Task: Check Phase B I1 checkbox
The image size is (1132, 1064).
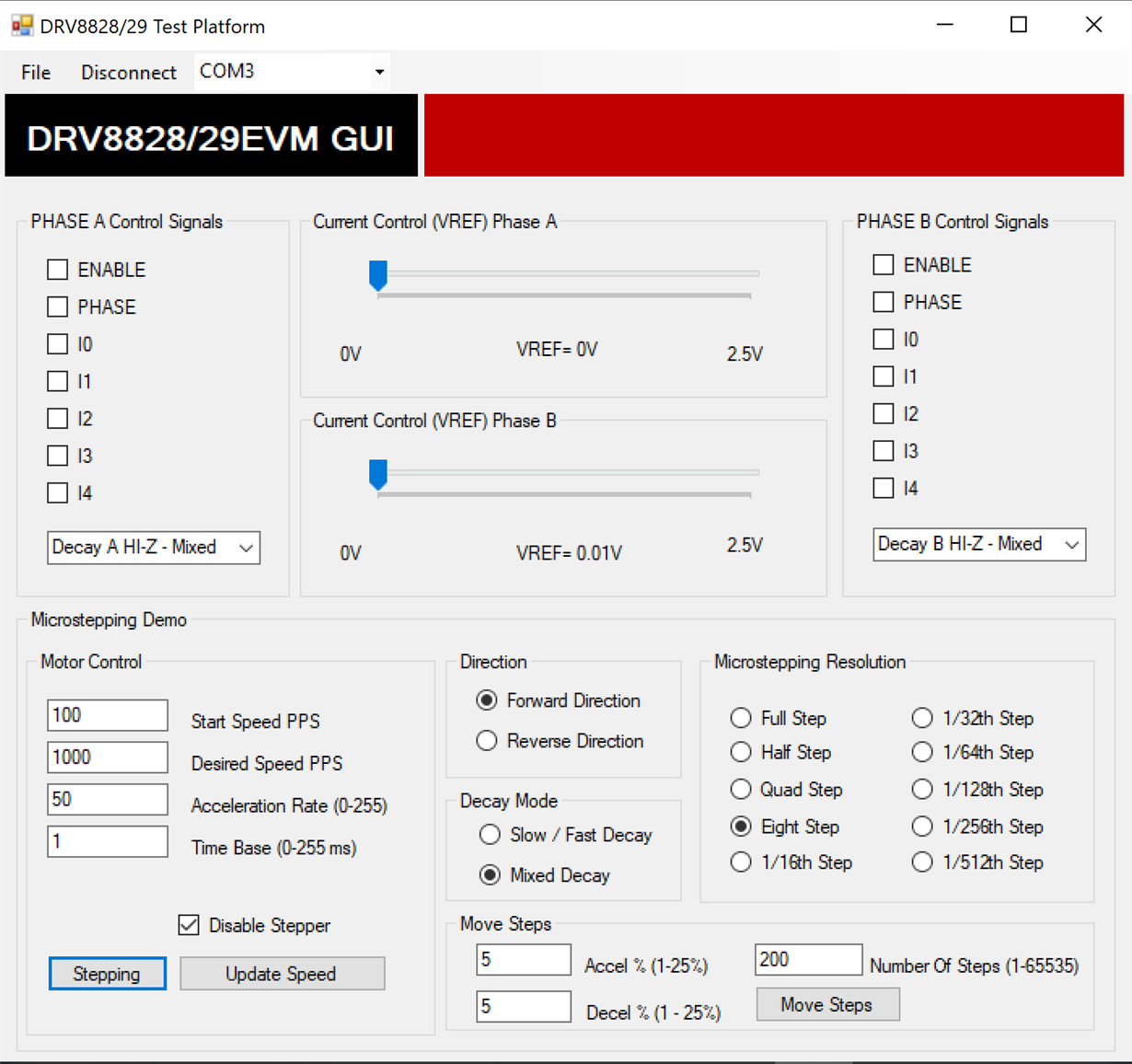Action: point(884,376)
